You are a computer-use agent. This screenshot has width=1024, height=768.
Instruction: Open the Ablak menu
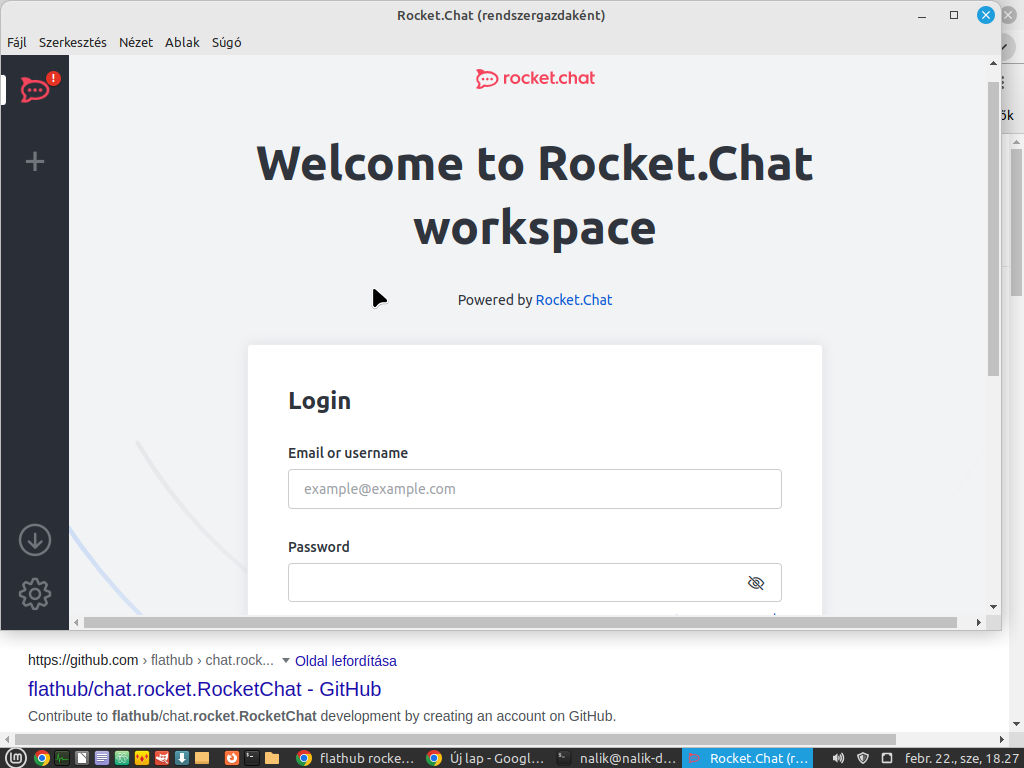pos(182,42)
